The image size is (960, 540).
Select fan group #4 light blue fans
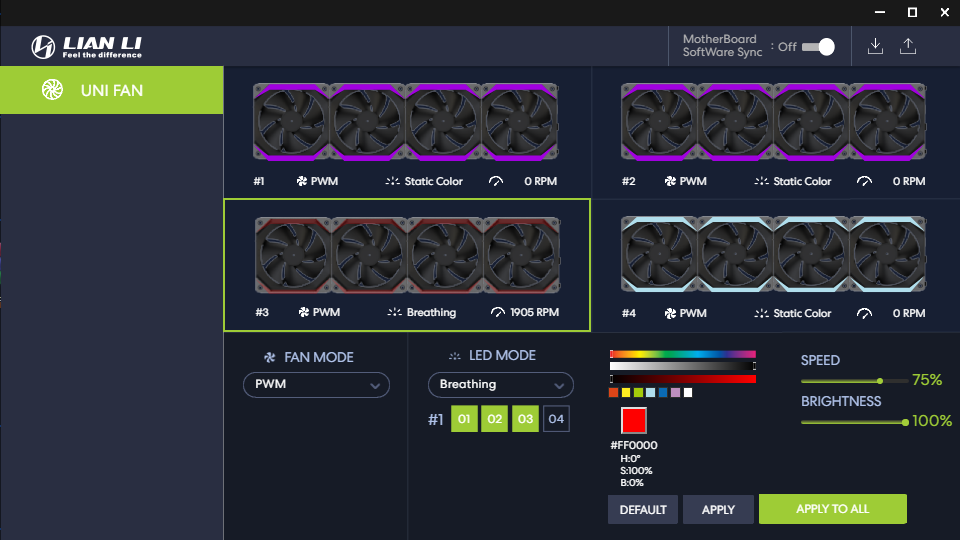coord(774,254)
